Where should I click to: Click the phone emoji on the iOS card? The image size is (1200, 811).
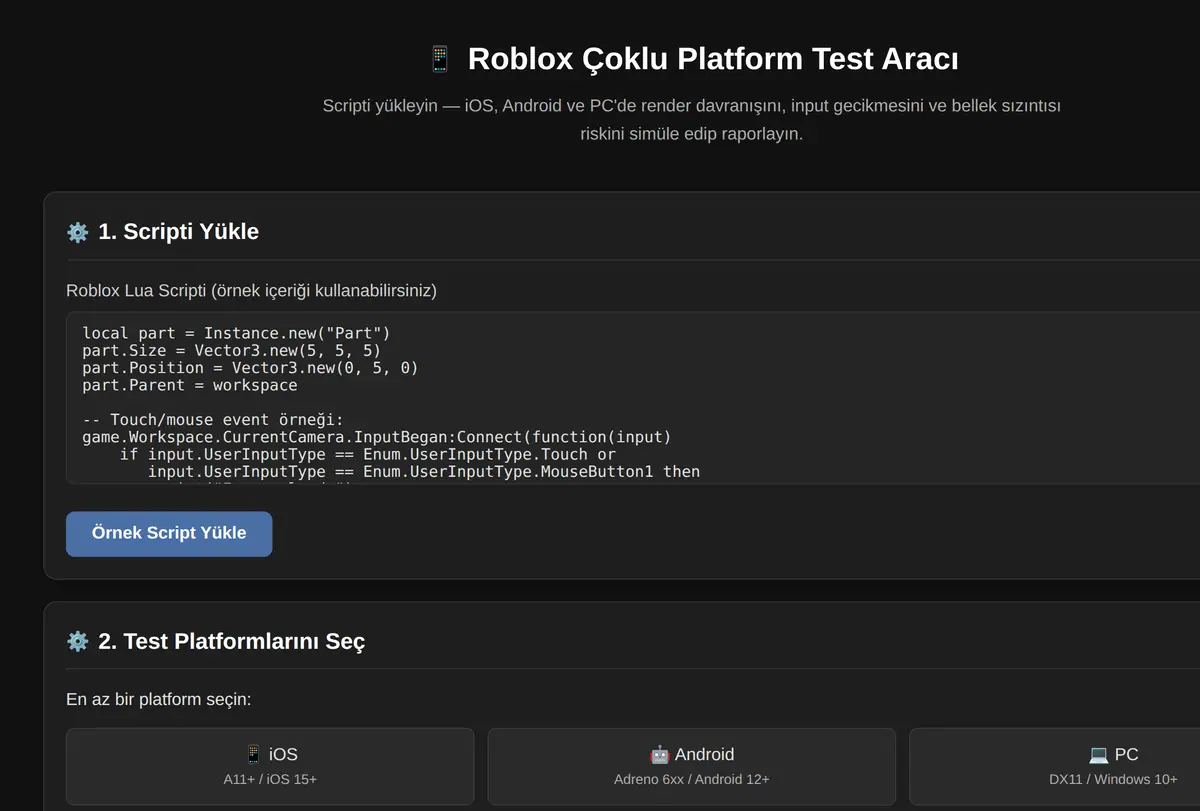254,754
